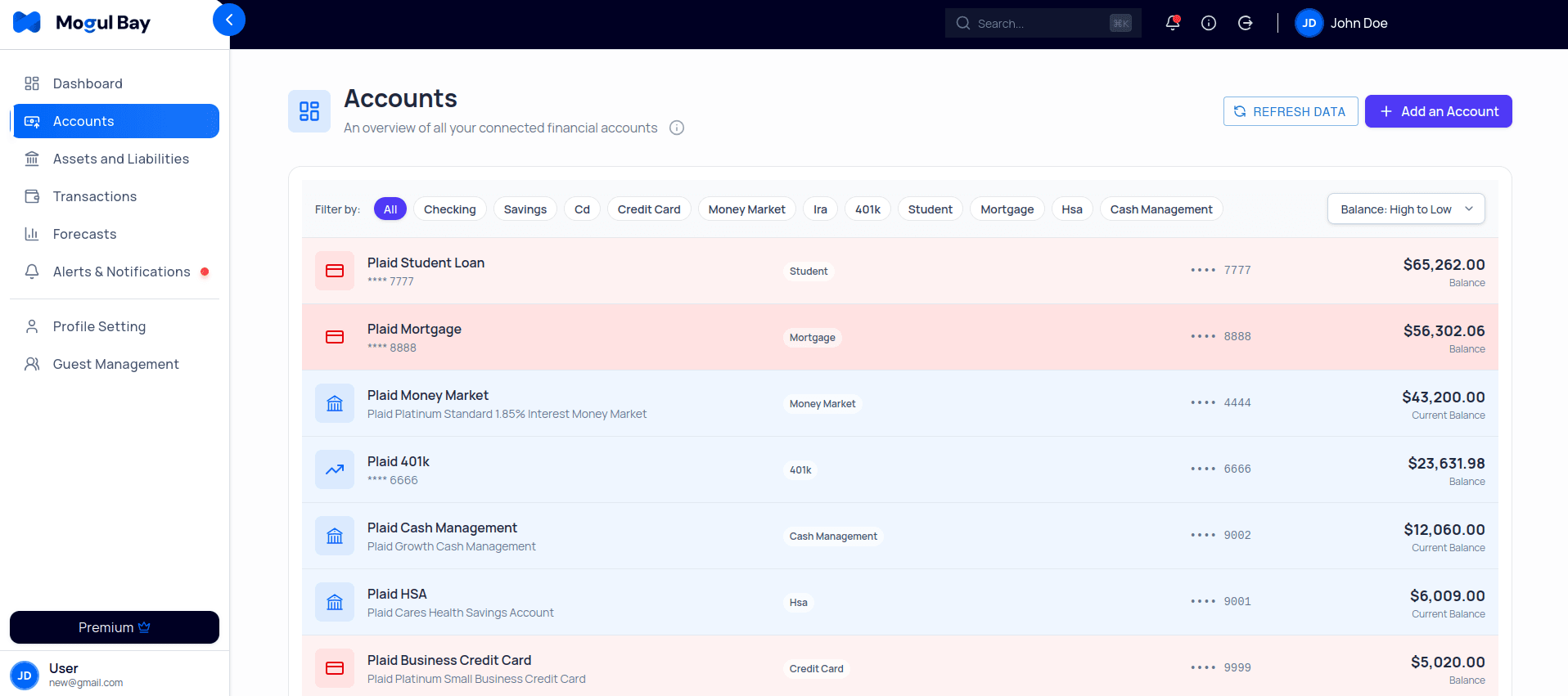The height and width of the screenshot is (696, 1568).
Task: Click the Premium button
Action: (x=115, y=627)
